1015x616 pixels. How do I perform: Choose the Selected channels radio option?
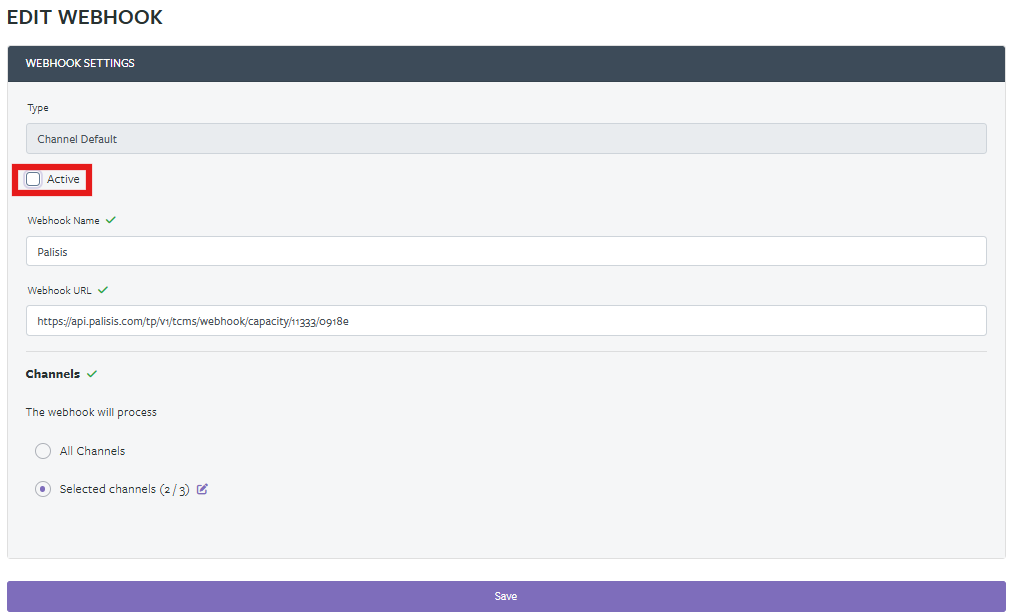tap(43, 489)
